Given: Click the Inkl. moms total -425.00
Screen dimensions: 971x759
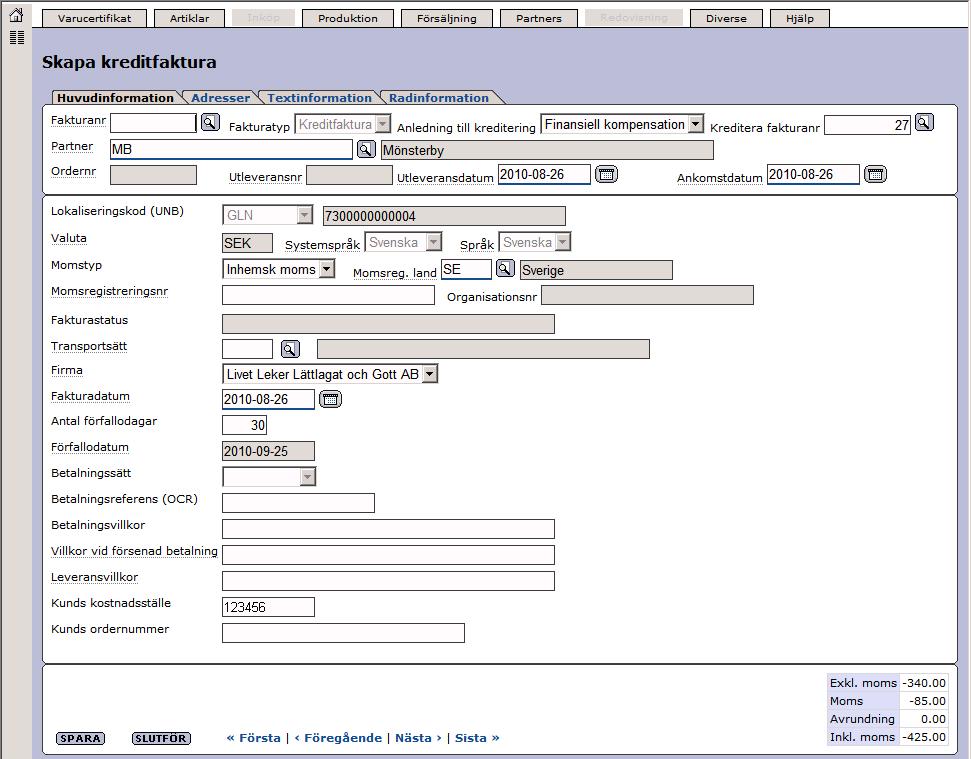Looking at the screenshot, I should pyautogui.click(x=924, y=737).
